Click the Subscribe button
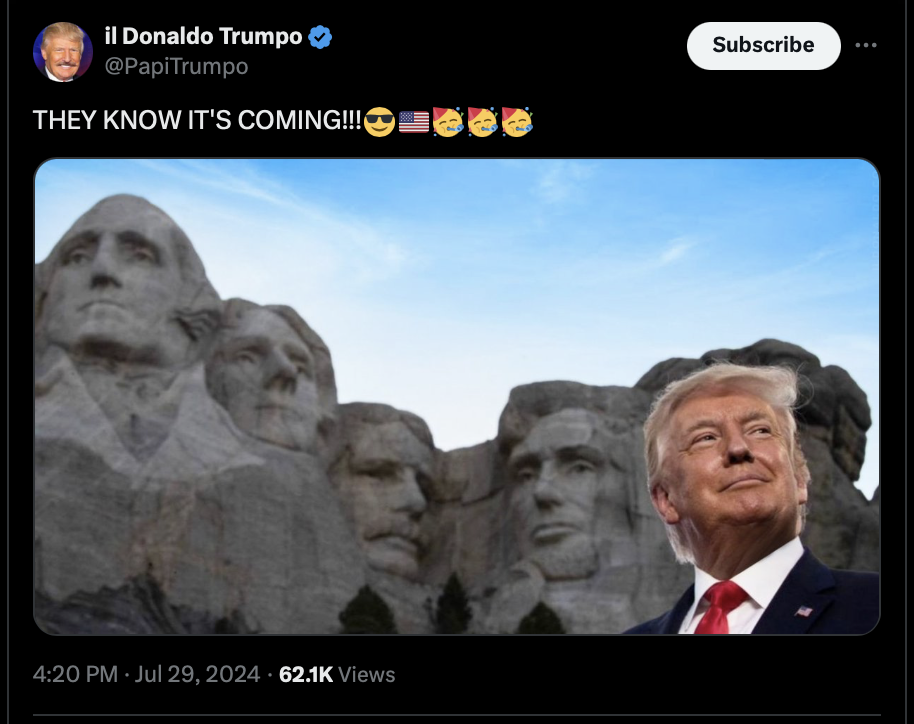Screen dimensions: 914x724 click(x=764, y=45)
